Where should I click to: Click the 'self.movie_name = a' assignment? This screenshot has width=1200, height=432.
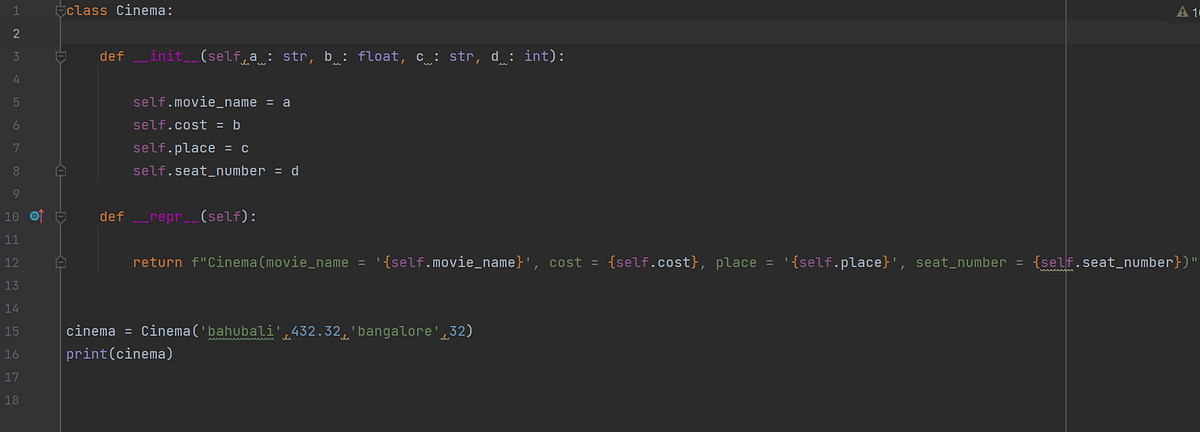(211, 103)
